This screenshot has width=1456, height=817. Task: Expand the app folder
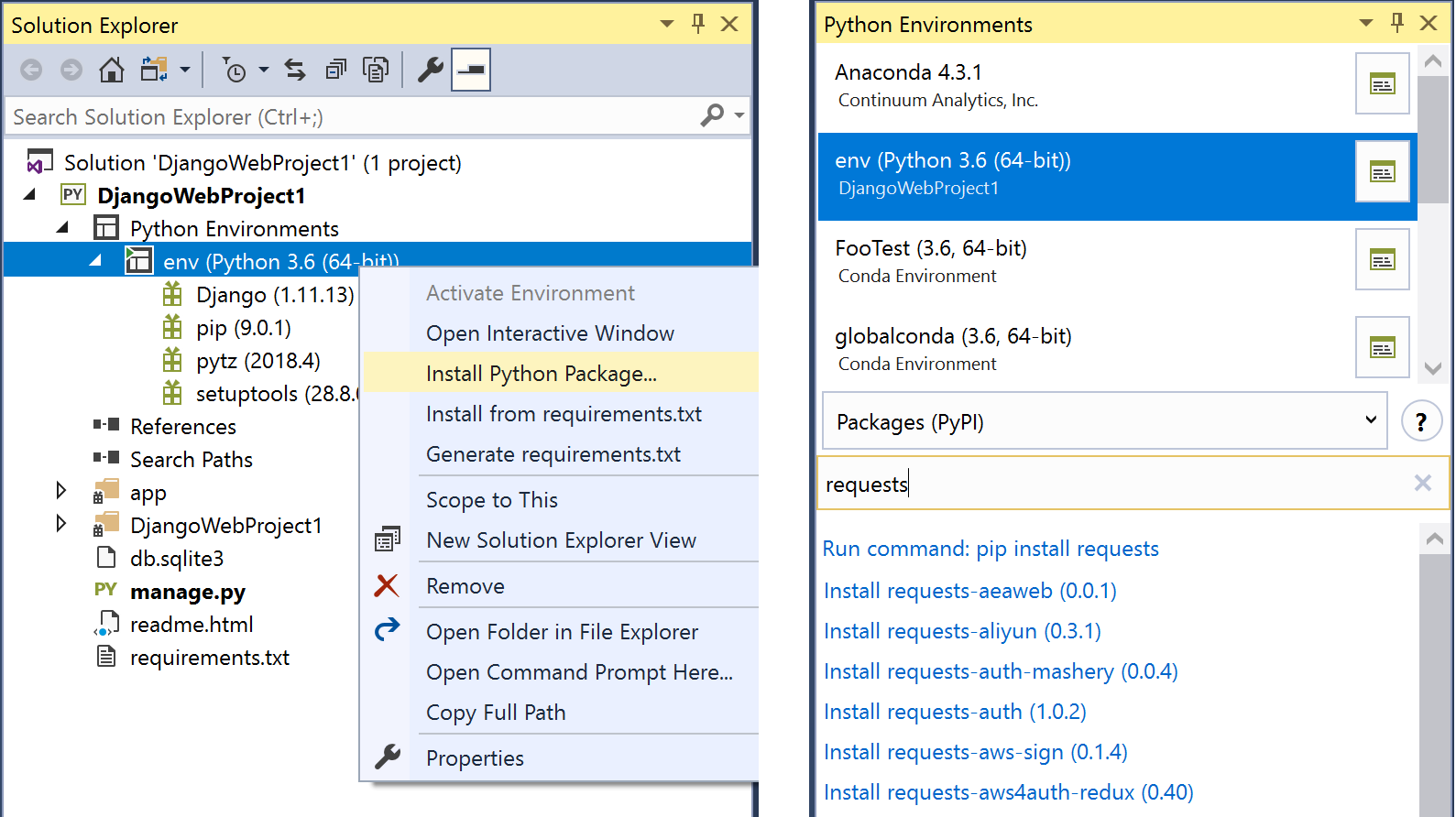61,490
